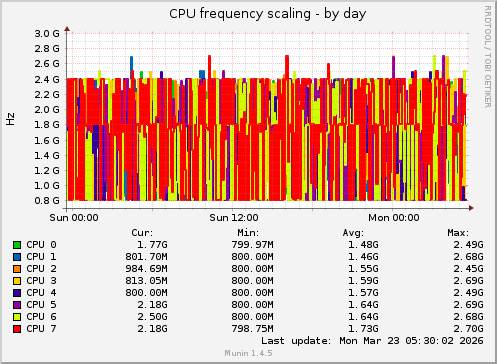Select the 'CPU 1' legend label
497x364 pixels.
coord(41,257)
